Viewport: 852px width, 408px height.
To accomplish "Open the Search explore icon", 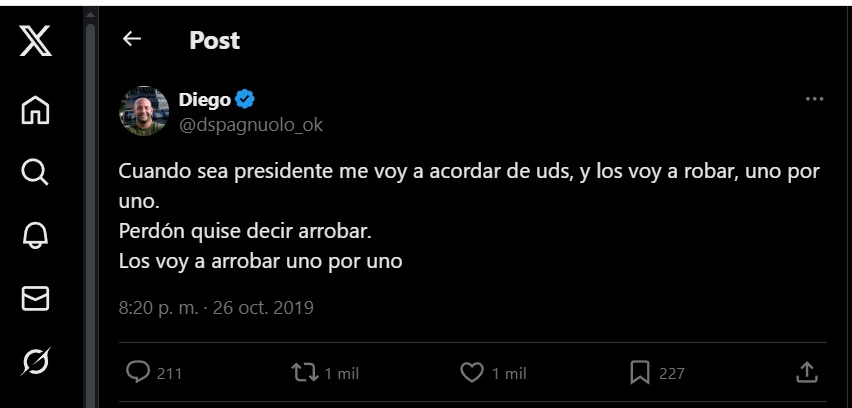I will [x=35, y=173].
